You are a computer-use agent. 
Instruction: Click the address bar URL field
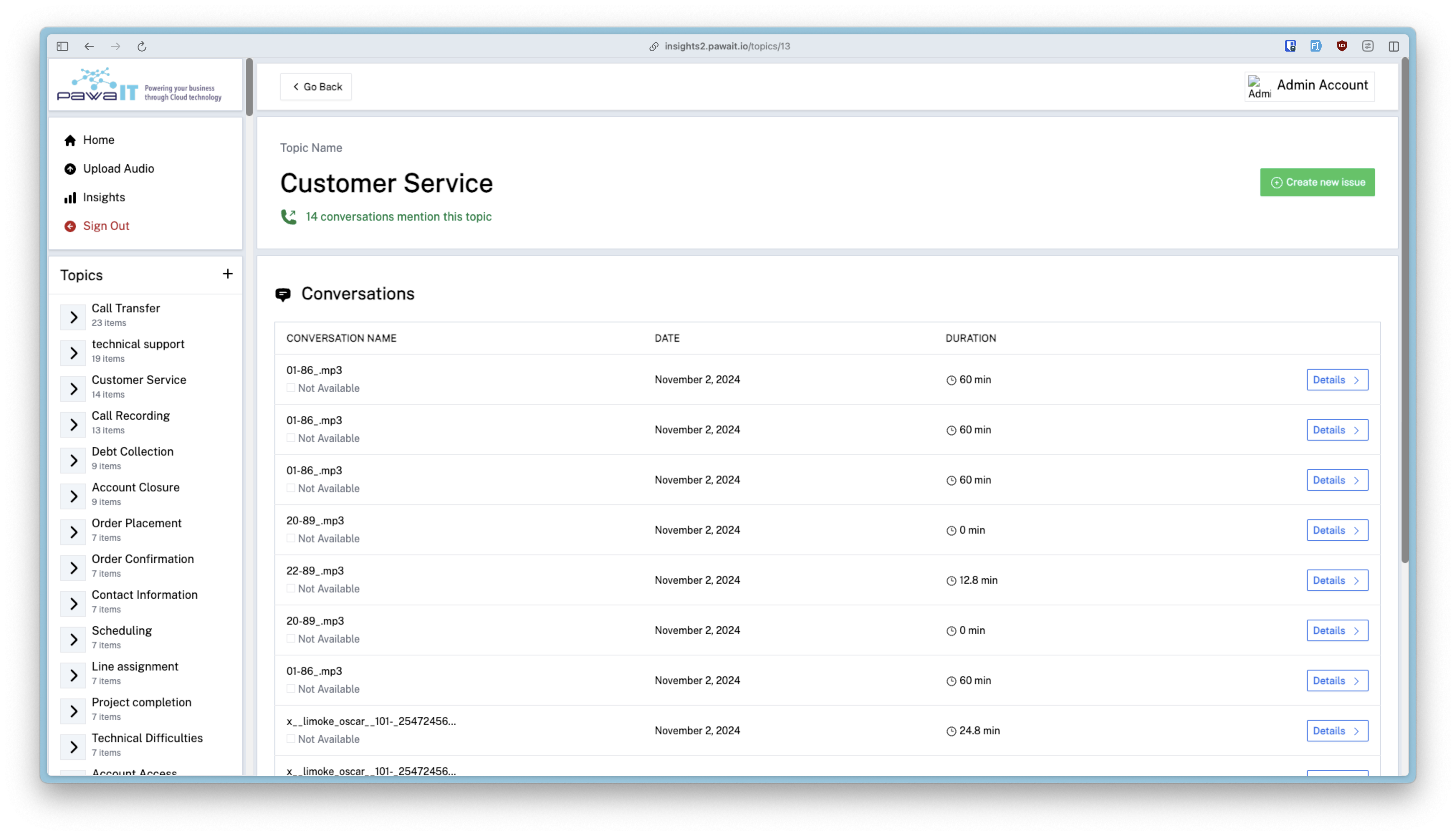click(727, 47)
